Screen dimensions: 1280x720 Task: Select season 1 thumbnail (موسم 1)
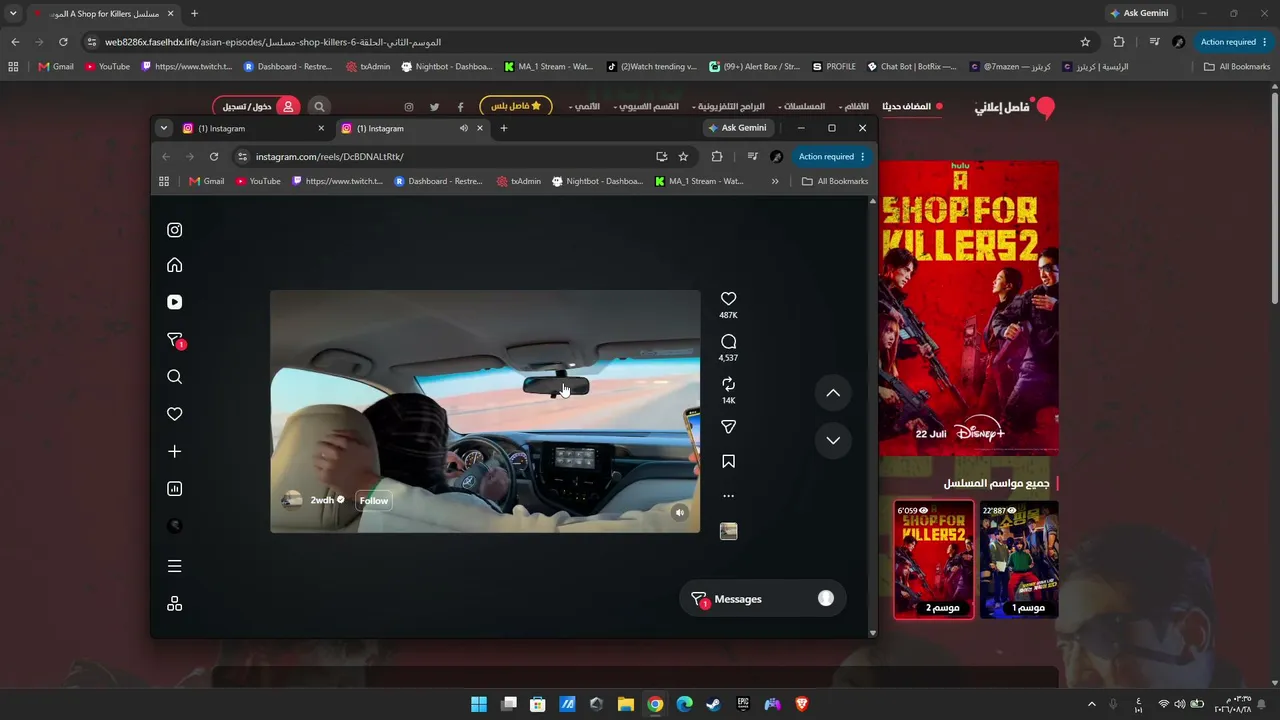tap(1019, 560)
